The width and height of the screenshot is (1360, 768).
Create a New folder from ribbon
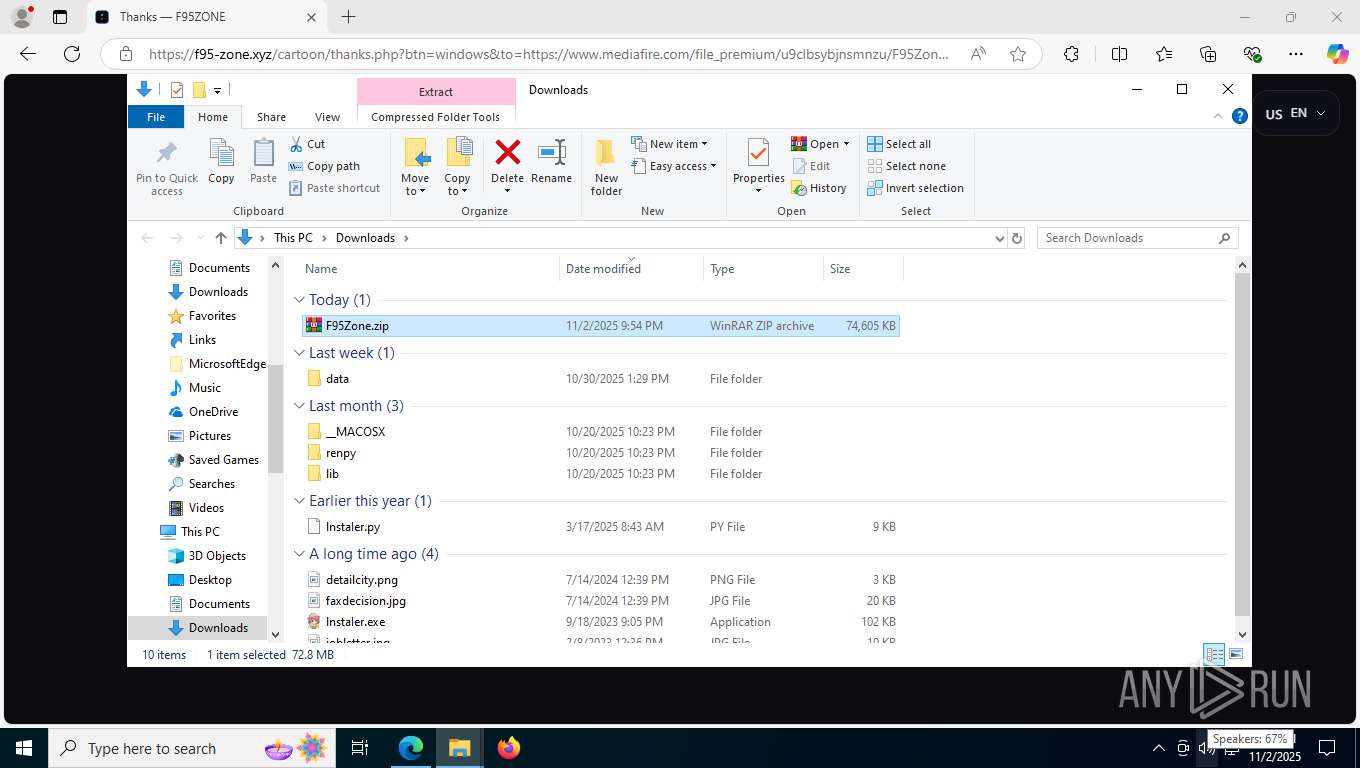point(606,166)
